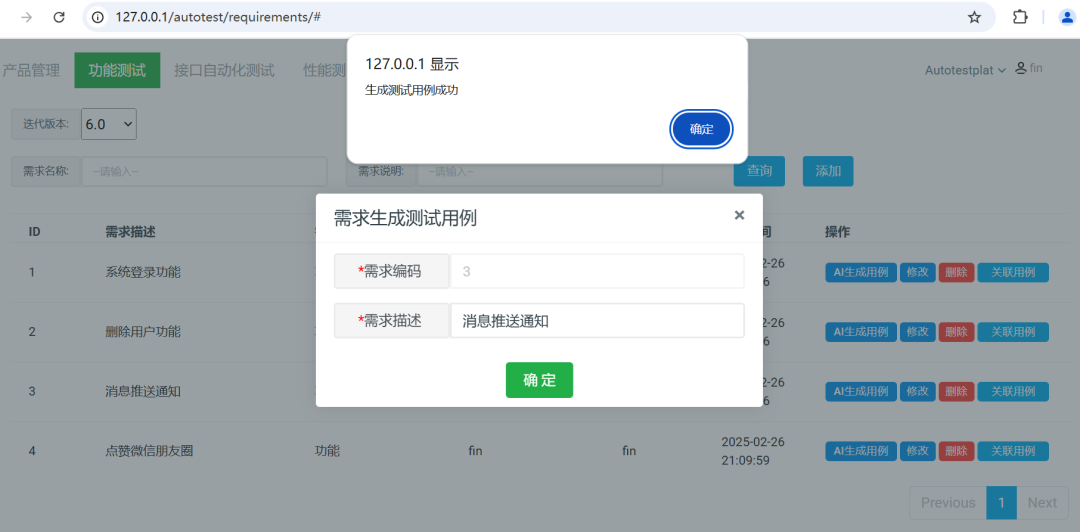Click the fin user icon
The image size is (1080, 532).
coord(1021,69)
